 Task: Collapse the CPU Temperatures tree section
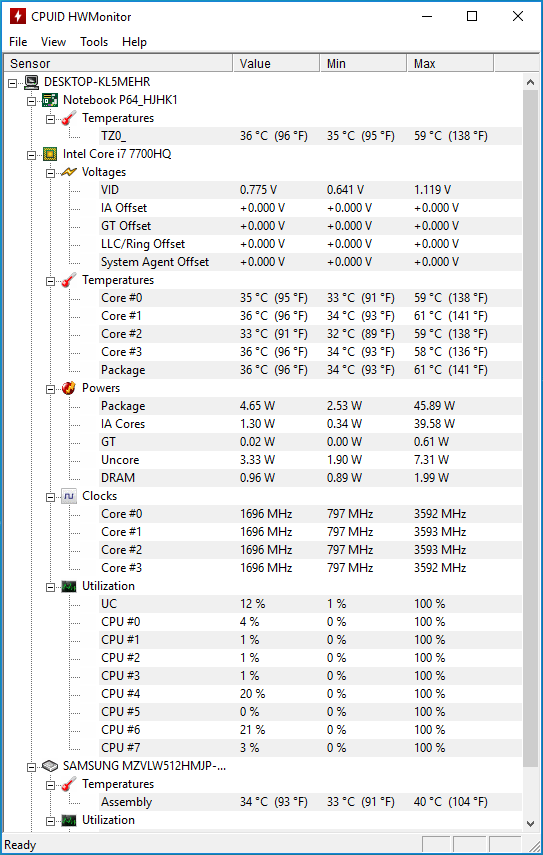click(x=50, y=281)
